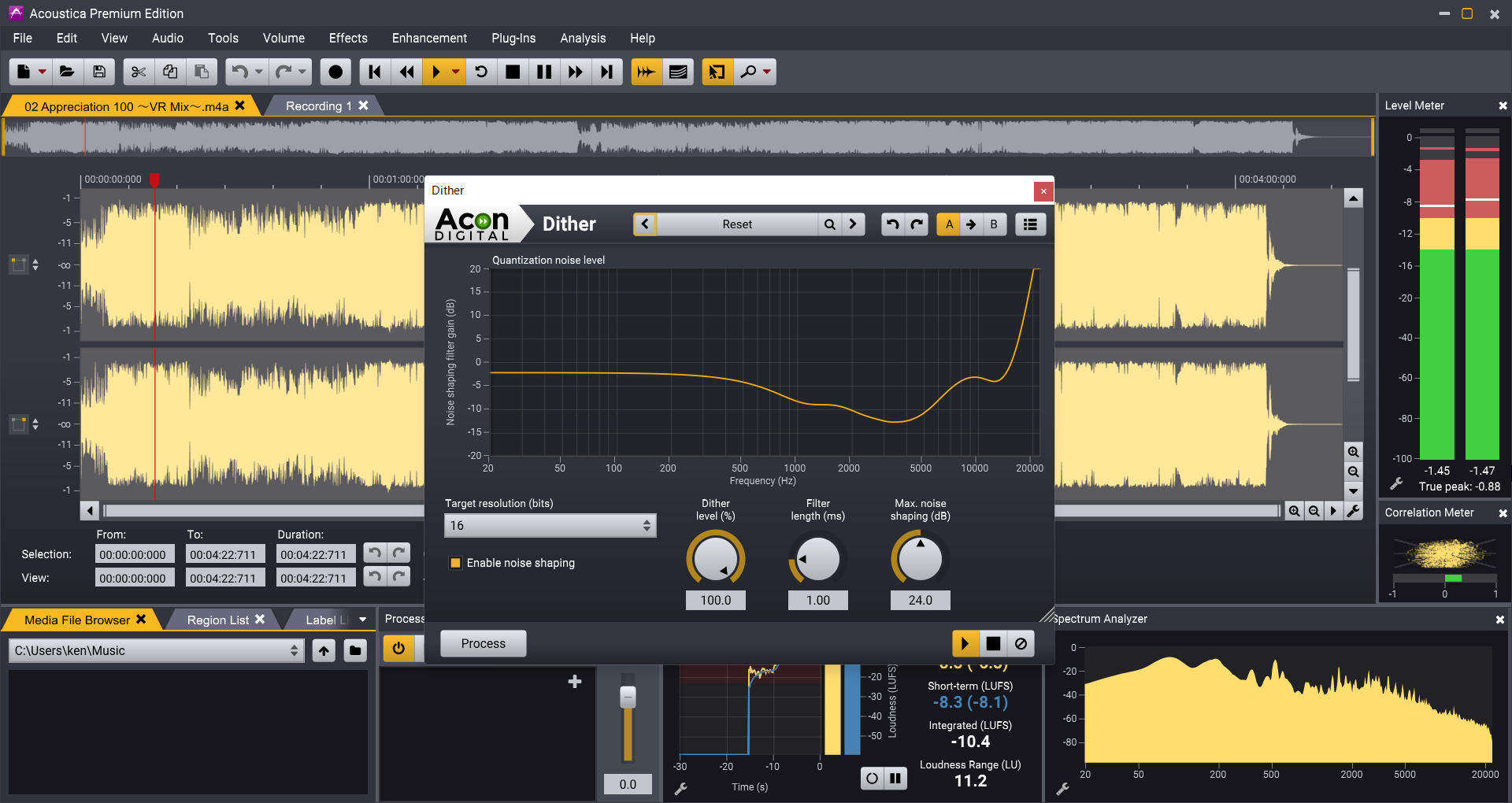Open the Play options dropdown arrow
Screen dimensions: 1512x803
coord(456,72)
